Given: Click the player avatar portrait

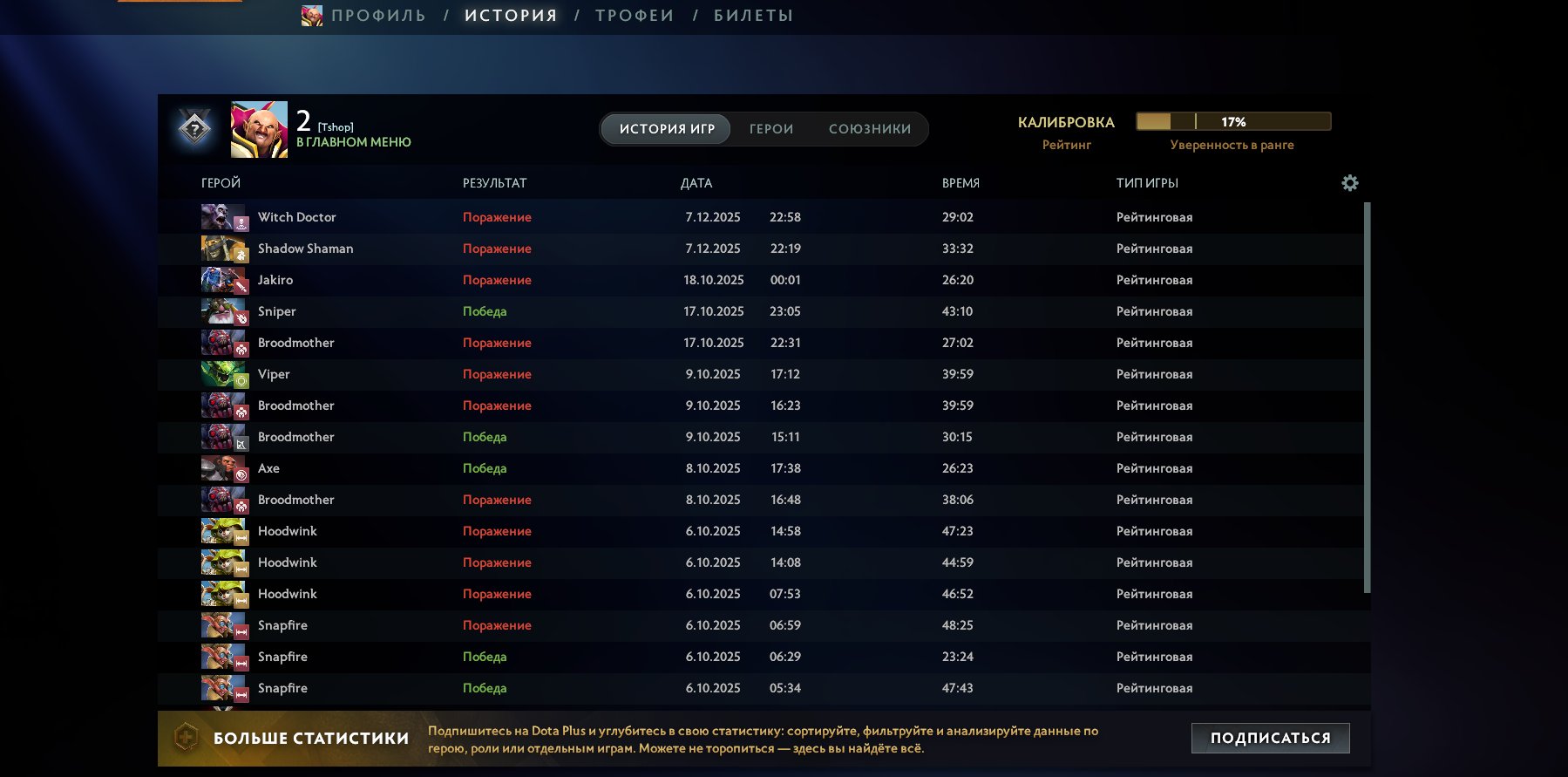Looking at the screenshot, I should [x=259, y=130].
